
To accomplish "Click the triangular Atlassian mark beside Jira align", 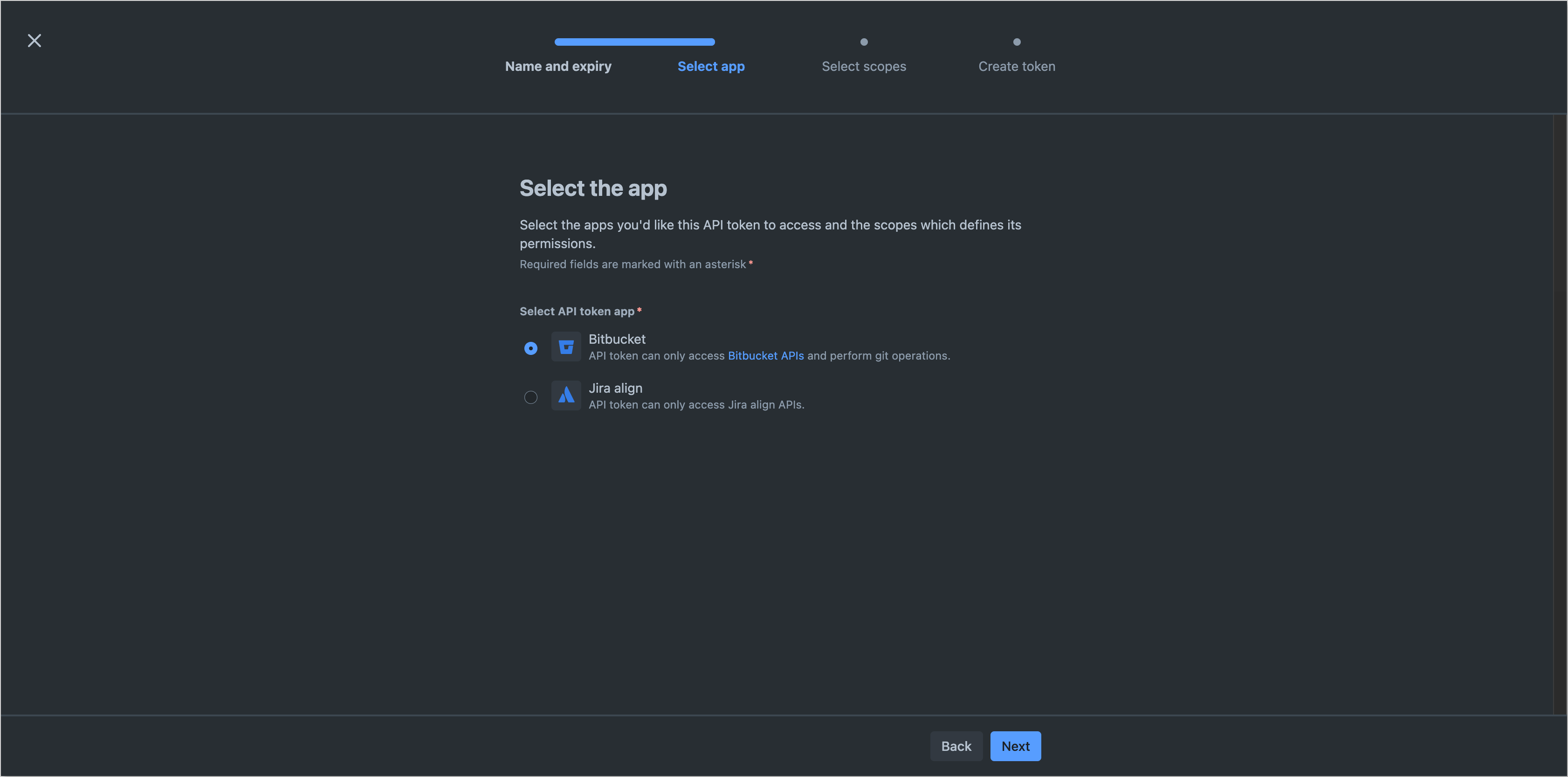I will [x=565, y=395].
